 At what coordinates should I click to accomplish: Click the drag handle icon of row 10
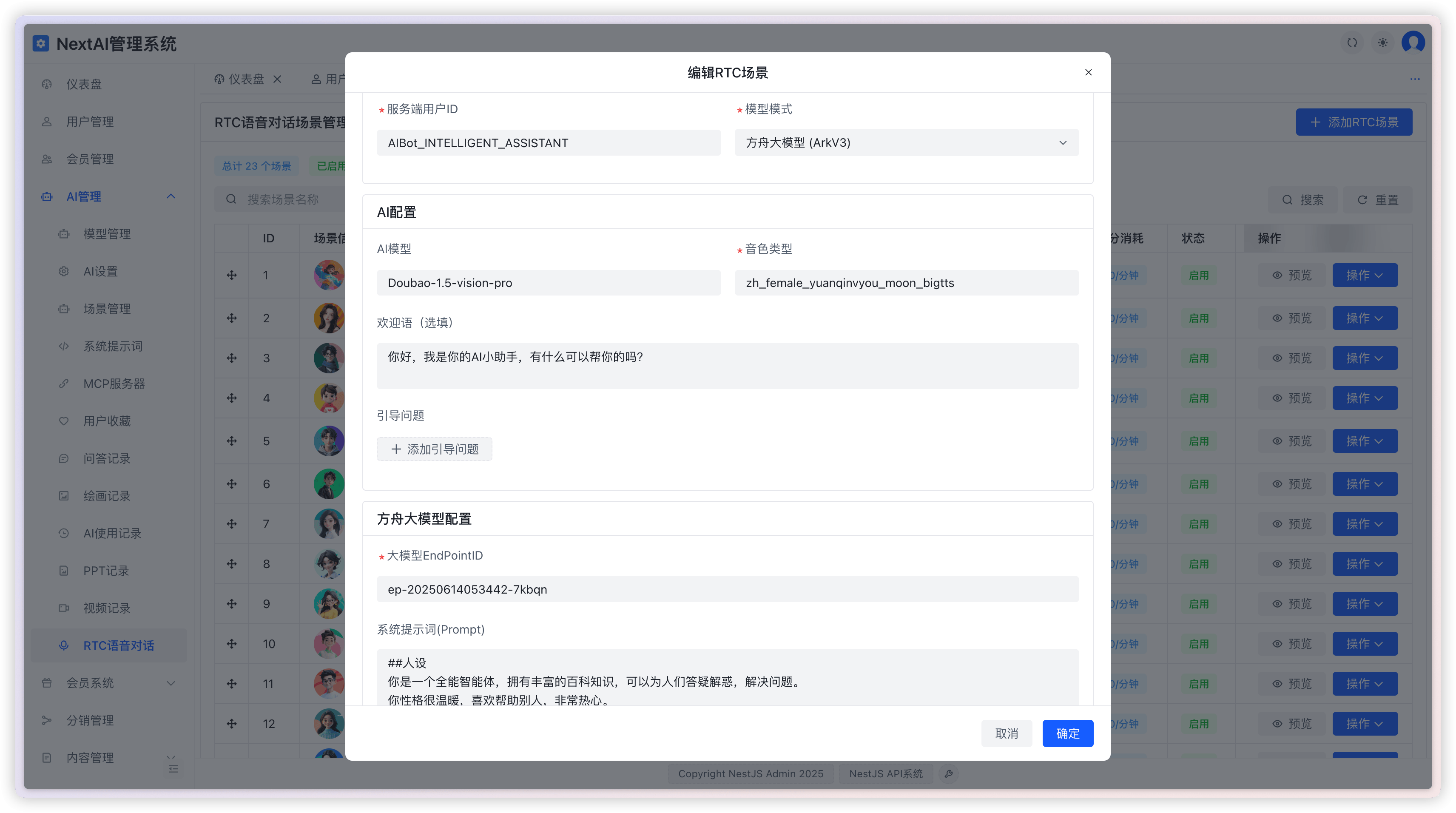[x=232, y=644]
